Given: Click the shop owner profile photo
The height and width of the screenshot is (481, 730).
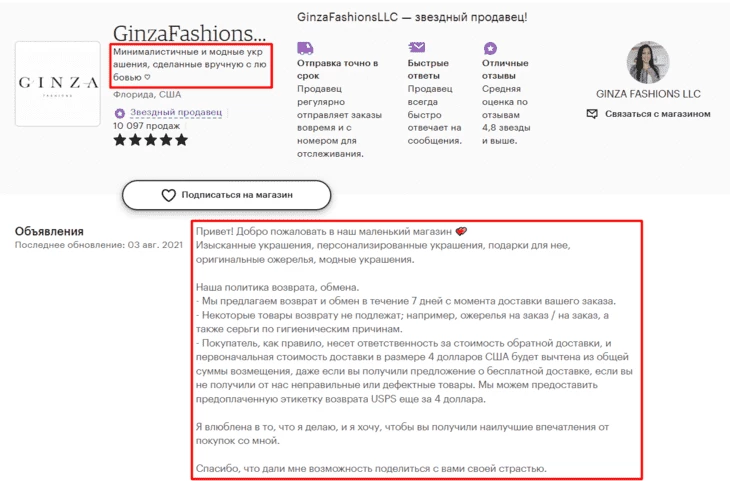Looking at the screenshot, I should pyautogui.click(x=648, y=62).
